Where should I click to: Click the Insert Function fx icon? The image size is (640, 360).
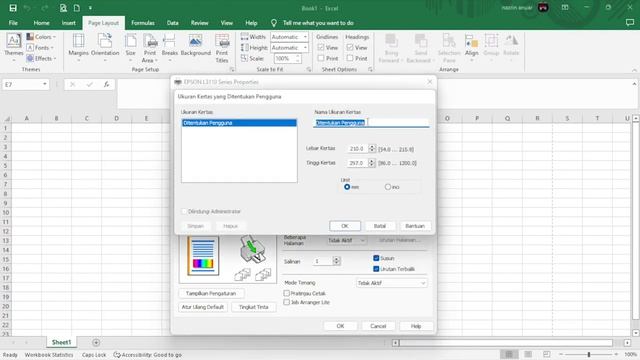tap(106, 84)
